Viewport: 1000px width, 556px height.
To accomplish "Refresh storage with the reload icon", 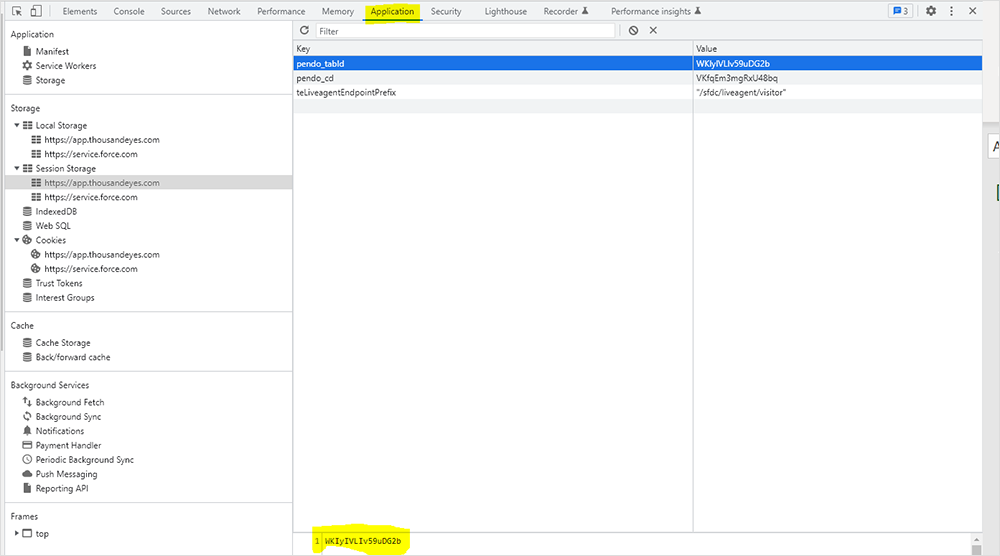I will click(305, 31).
